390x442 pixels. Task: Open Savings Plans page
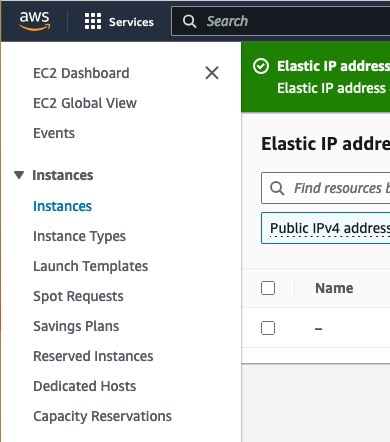click(76, 326)
